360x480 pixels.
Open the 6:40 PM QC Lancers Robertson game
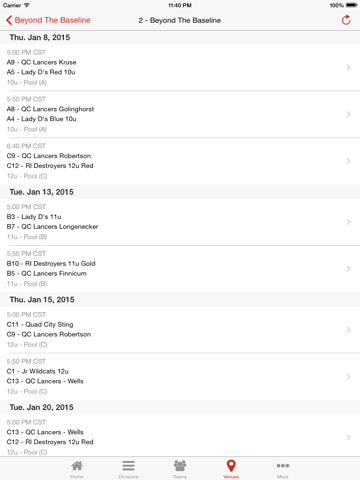pos(180,161)
